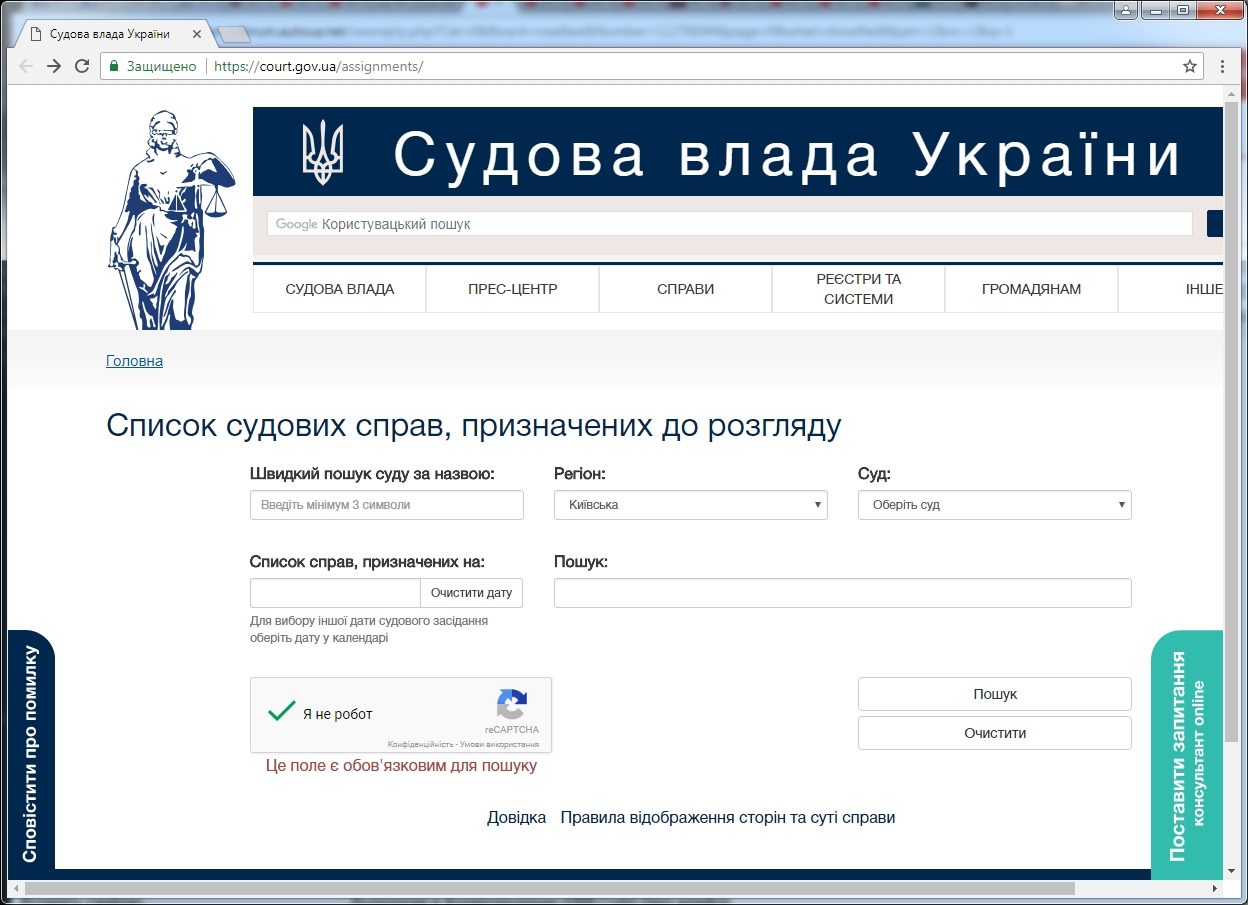
Task: Reload the page with refresh icon
Action: (82, 66)
